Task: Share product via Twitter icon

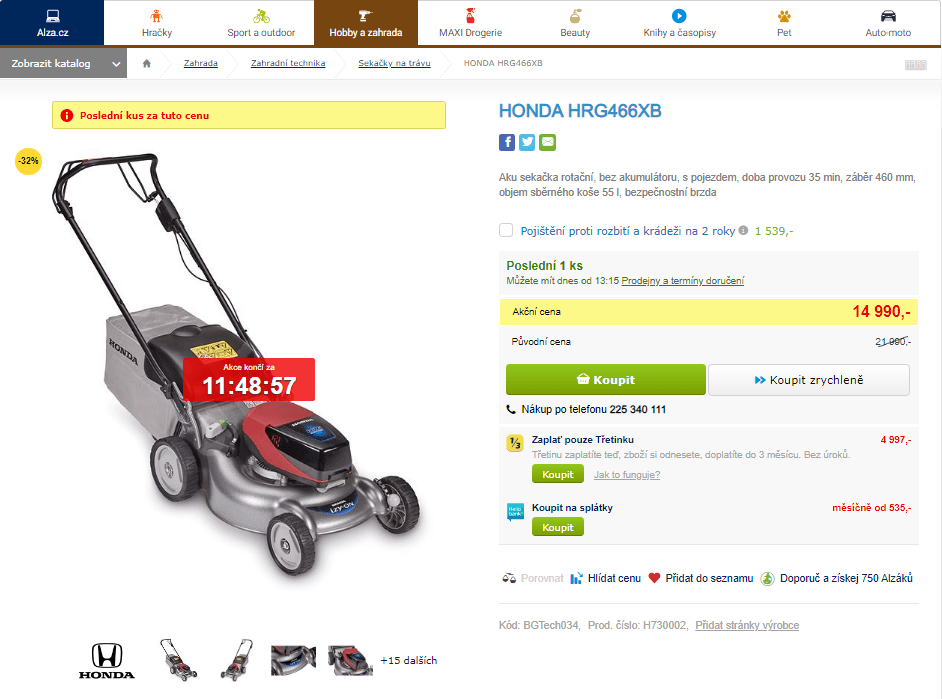Action: coord(527,142)
